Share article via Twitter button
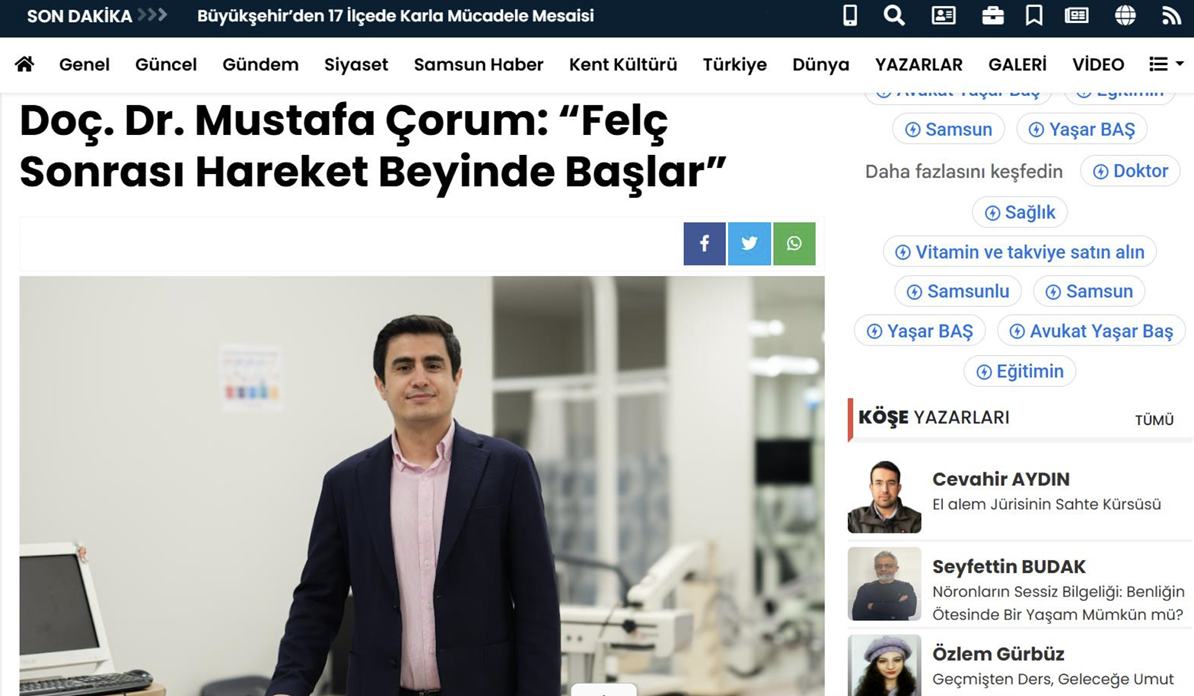Screen dimensions: 1194x696 [749, 243]
